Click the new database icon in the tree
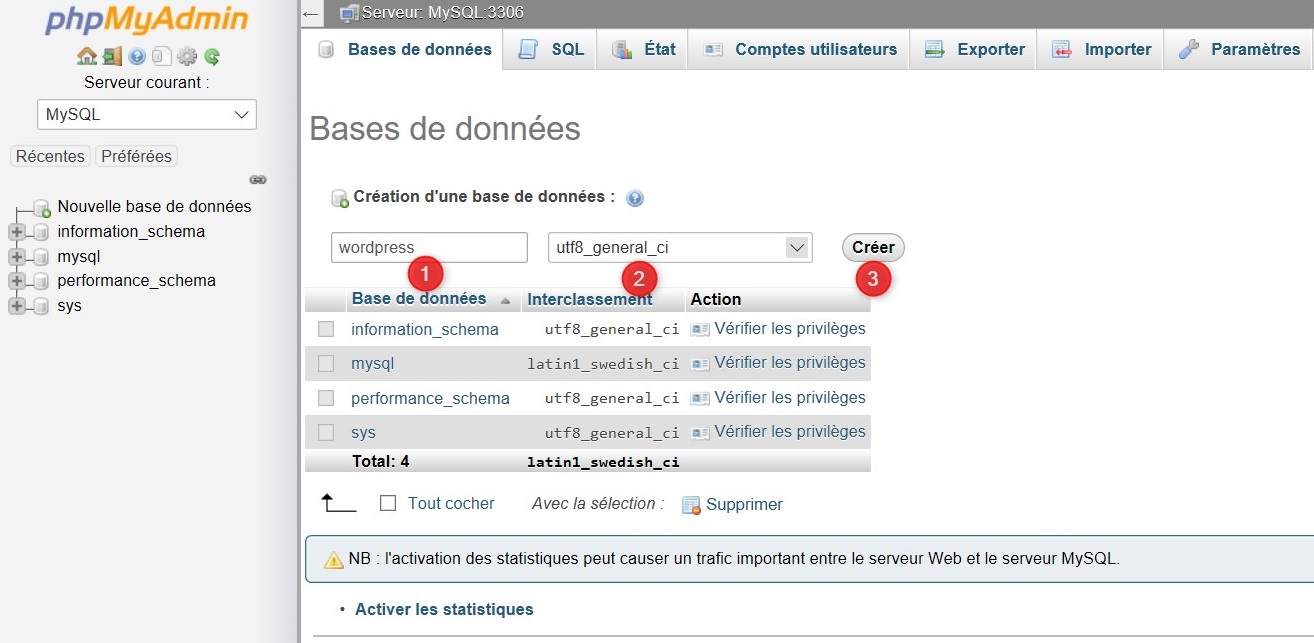 click(x=42, y=208)
